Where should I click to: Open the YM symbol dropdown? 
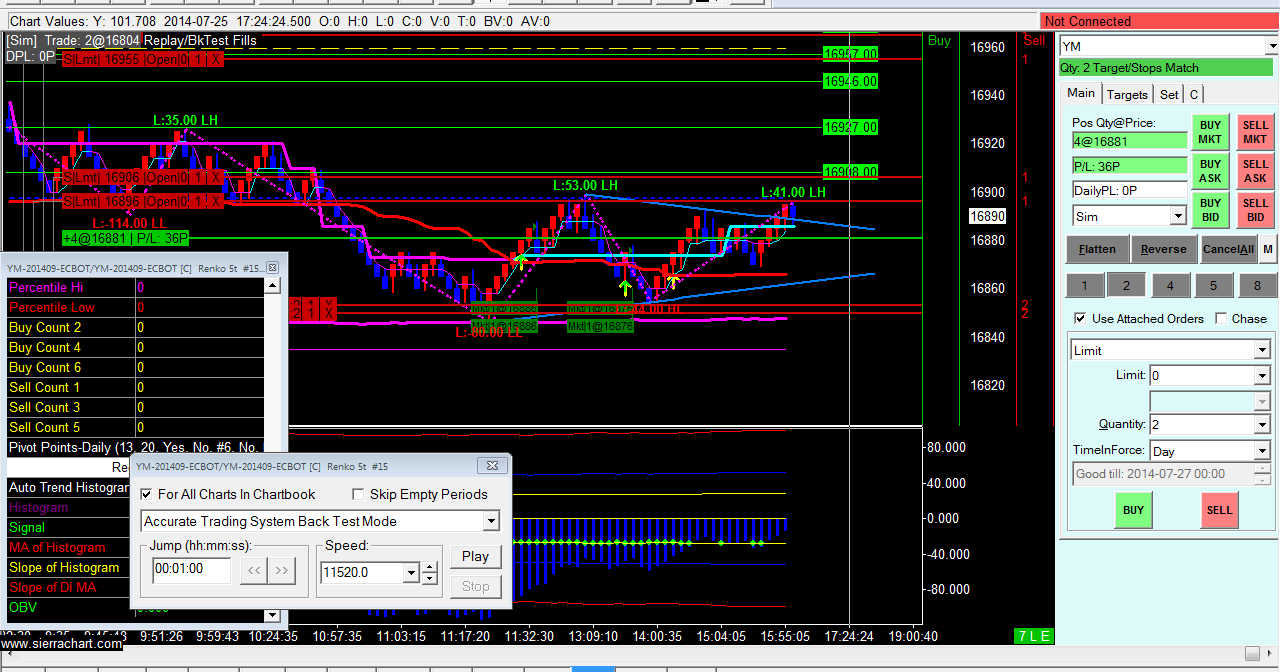(1271, 46)
